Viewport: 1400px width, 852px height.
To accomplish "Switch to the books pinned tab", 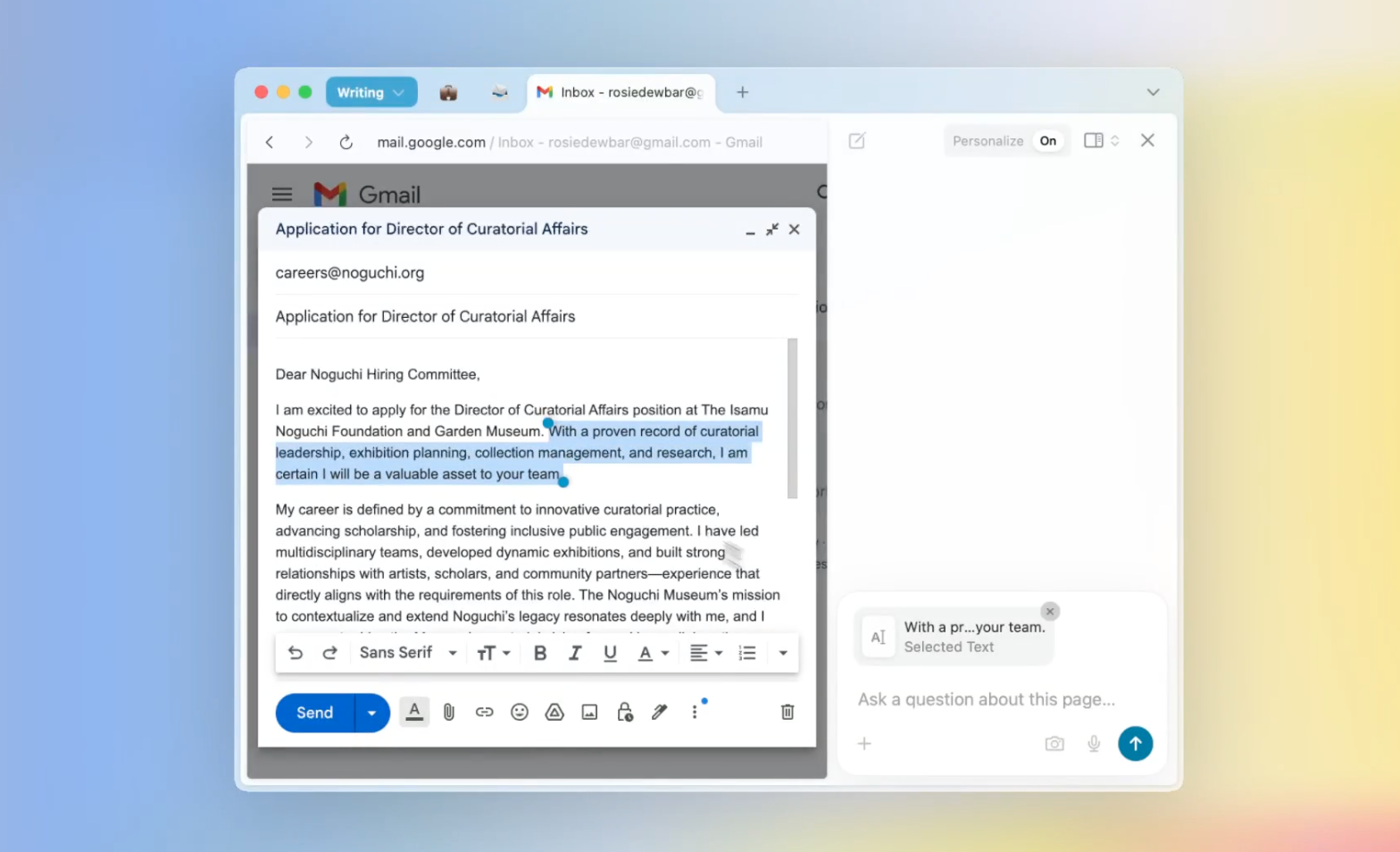I will 500,92.
